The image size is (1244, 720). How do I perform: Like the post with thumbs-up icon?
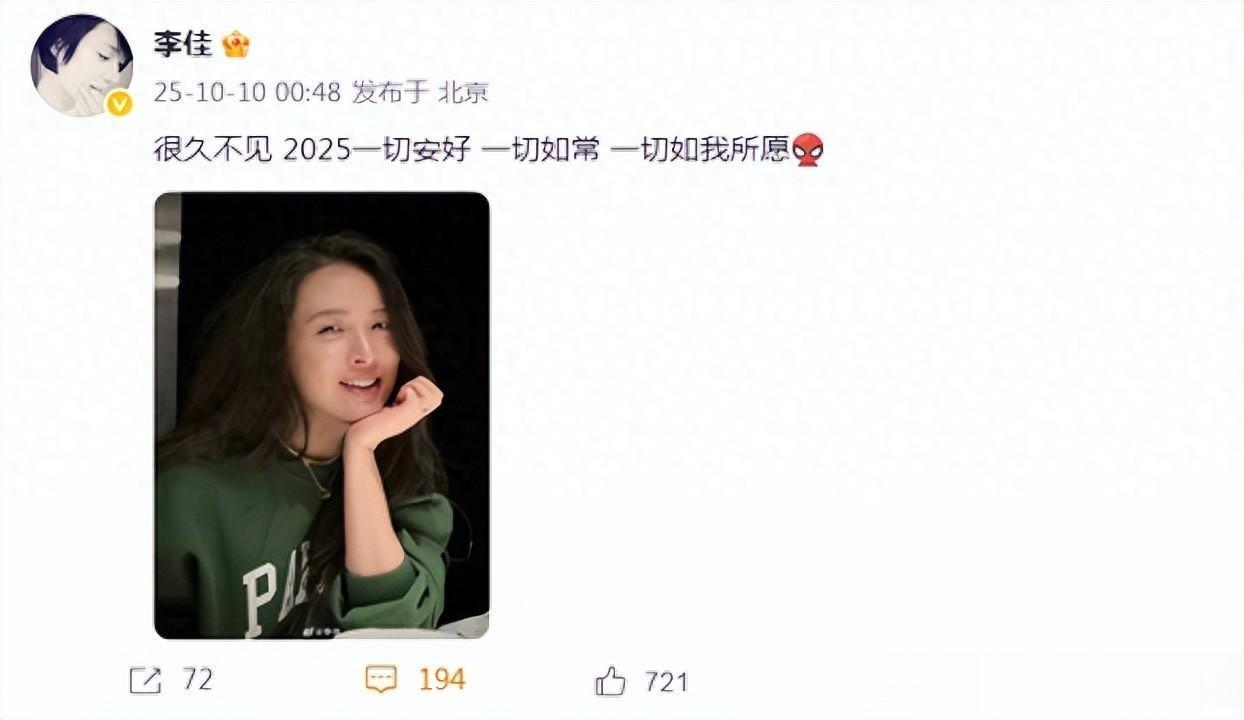click(x=610, y=682)
